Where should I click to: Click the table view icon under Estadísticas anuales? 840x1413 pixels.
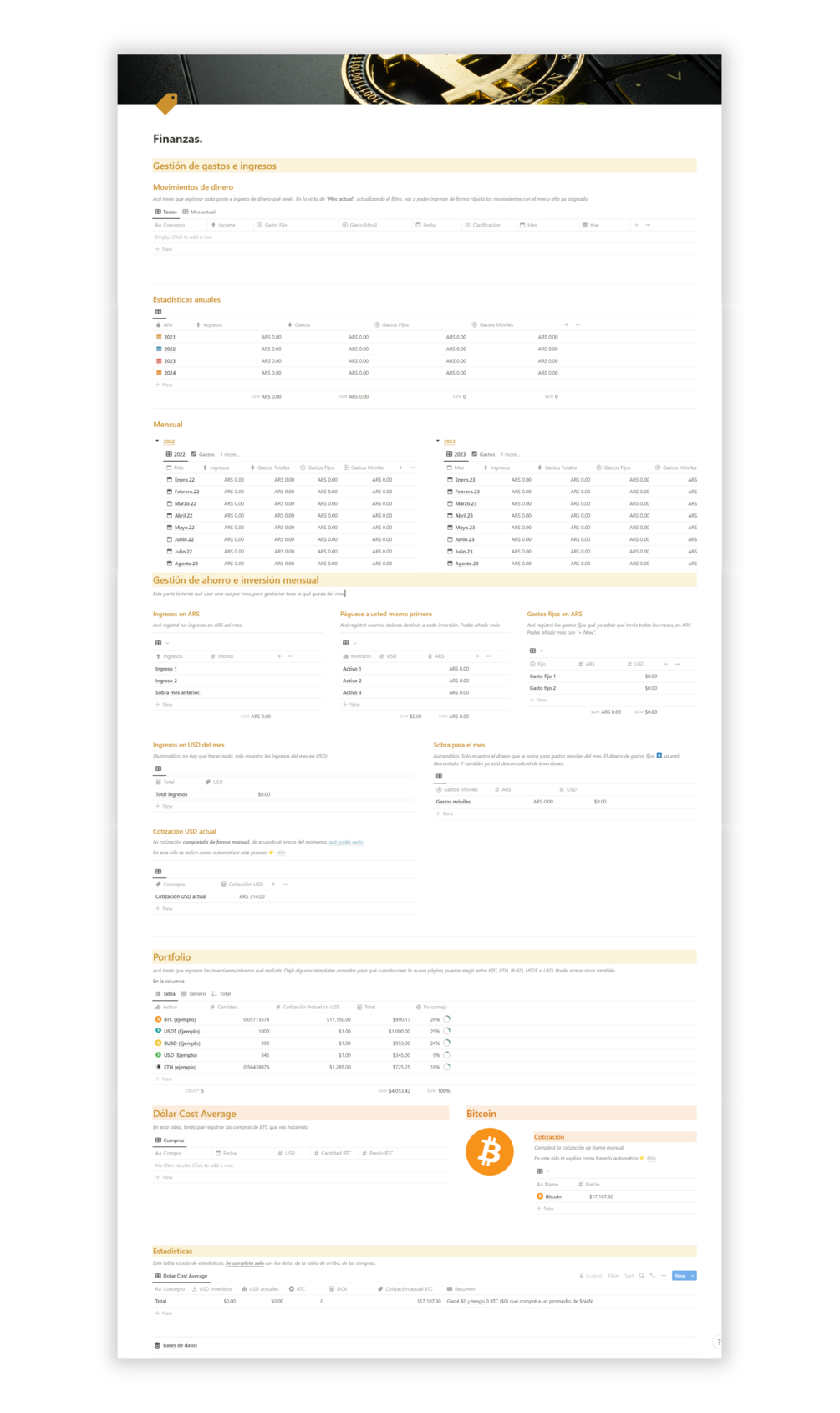(x=158, y=311)
